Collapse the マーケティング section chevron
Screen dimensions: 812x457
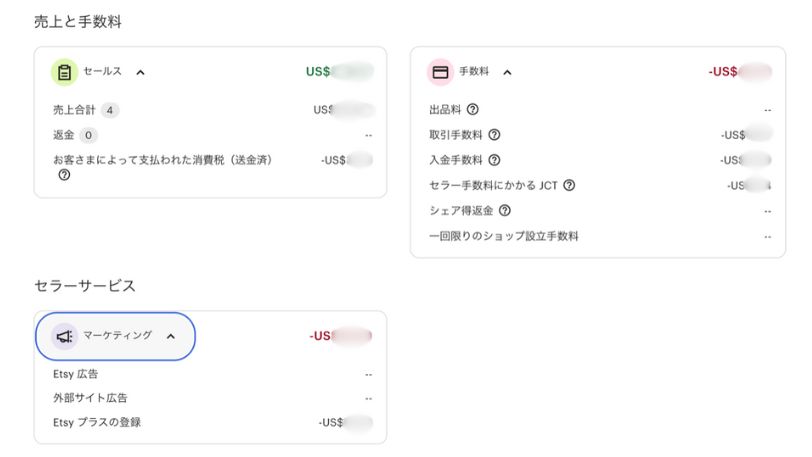point(170,336)
